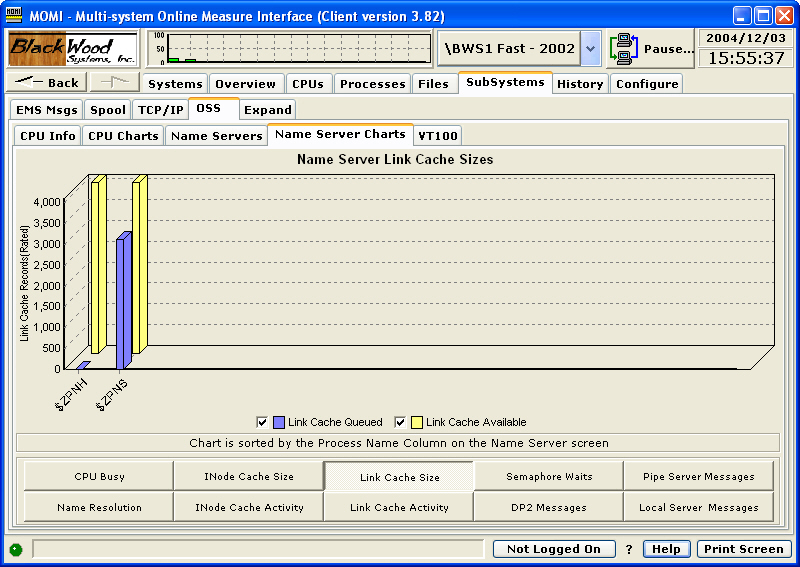Uncheck the Link Cache Available checkbox
The height and width of the screenshot is (567, 800).
point(400,422)
